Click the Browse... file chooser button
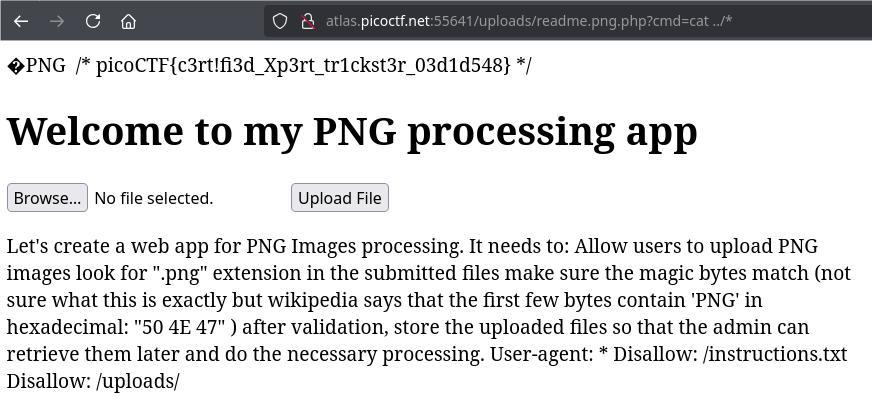Viewport: 872px width, 418px height. 47,198
